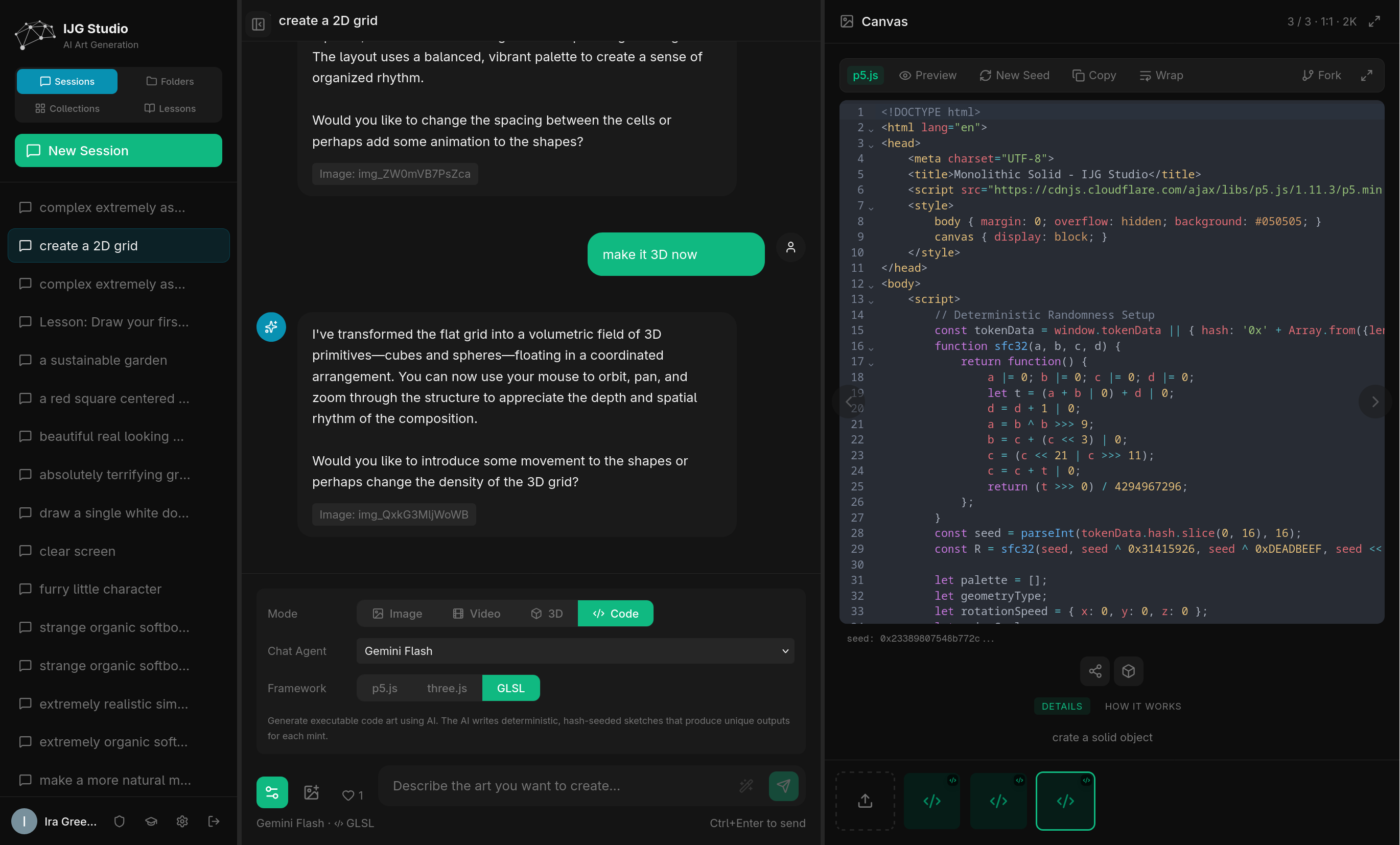Open the shield icon in footer

pyautogui.click(x=120, y=821)
